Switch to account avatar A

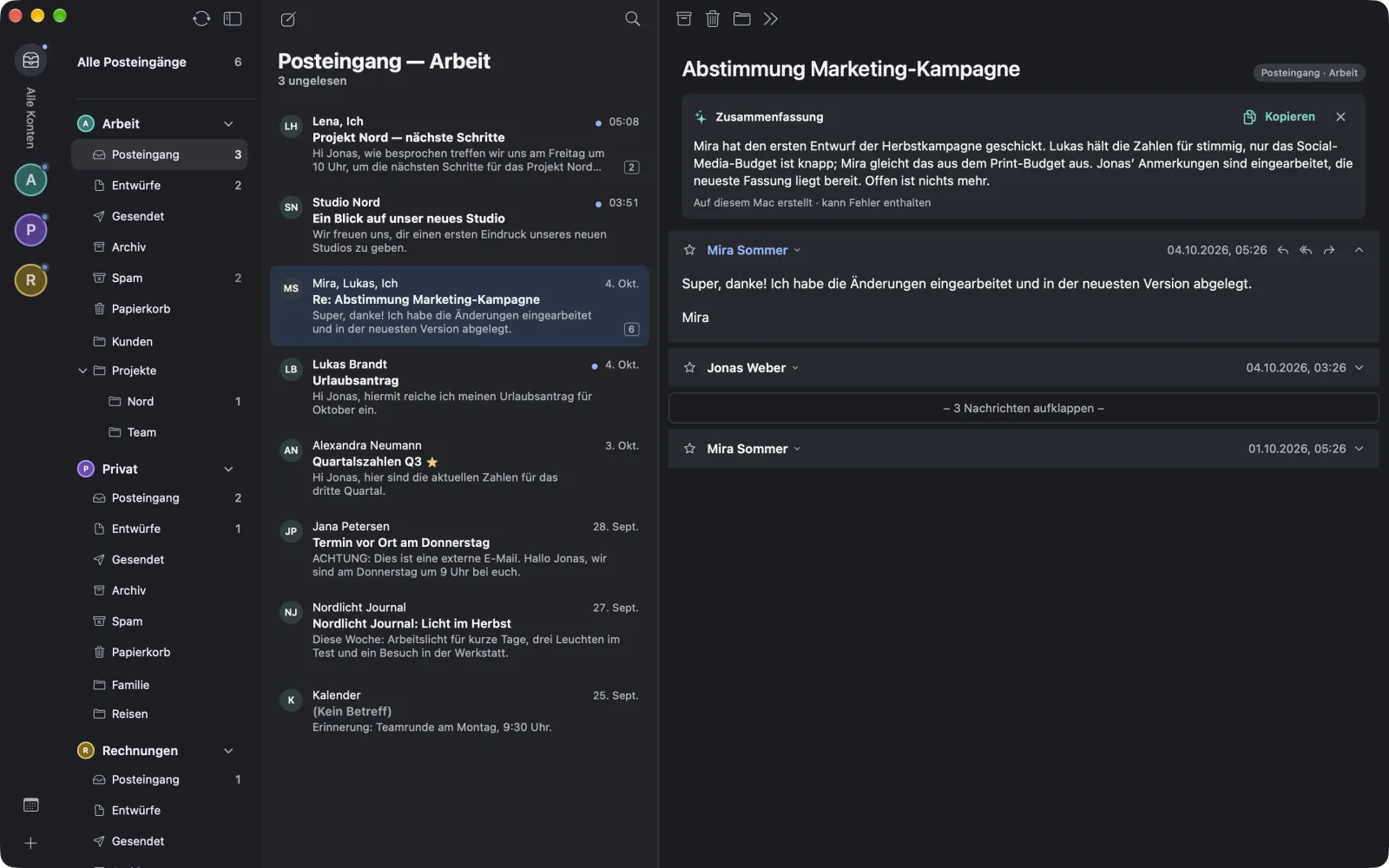(30, 180)
